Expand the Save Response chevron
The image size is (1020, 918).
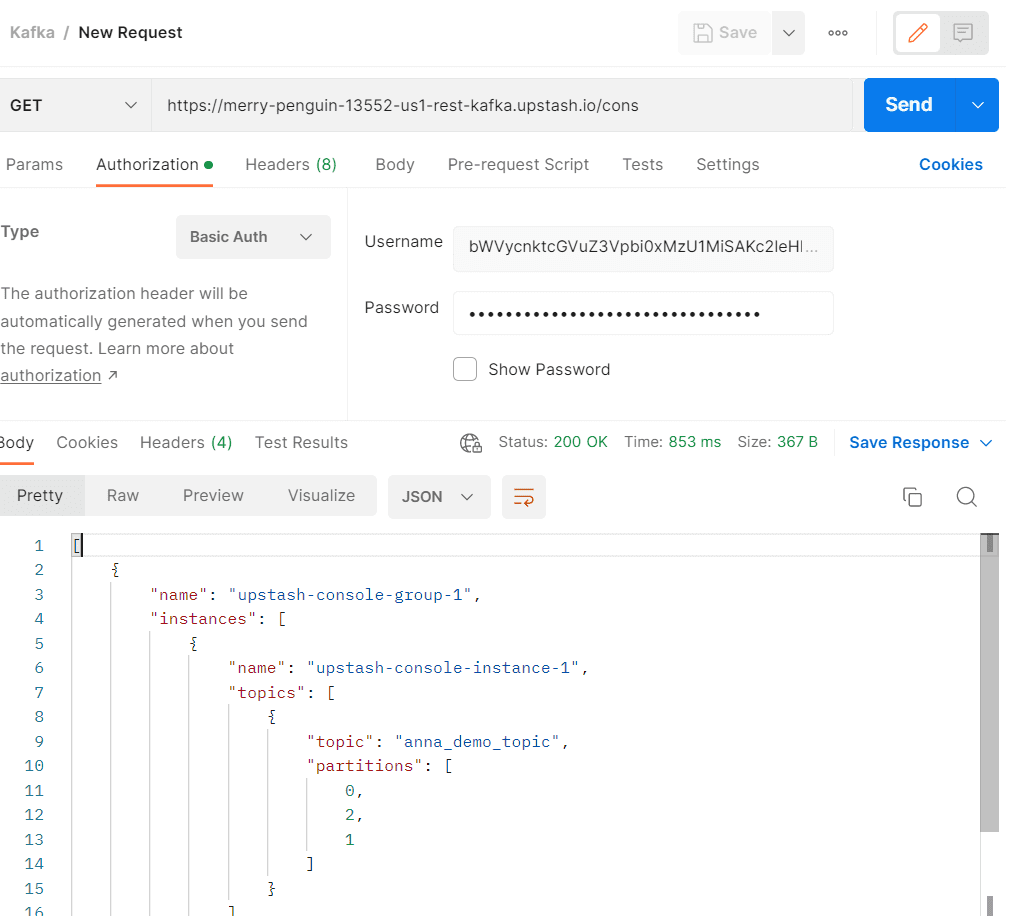pos(986,442)
